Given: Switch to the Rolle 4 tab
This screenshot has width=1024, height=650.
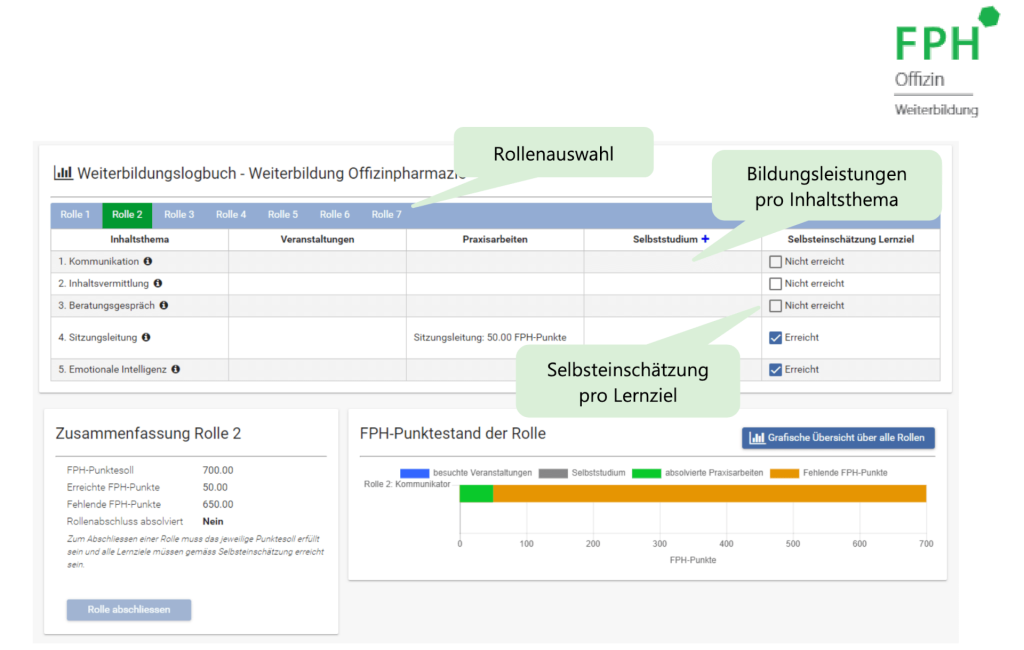Looking at the screenshot, I should click(231, 214).
